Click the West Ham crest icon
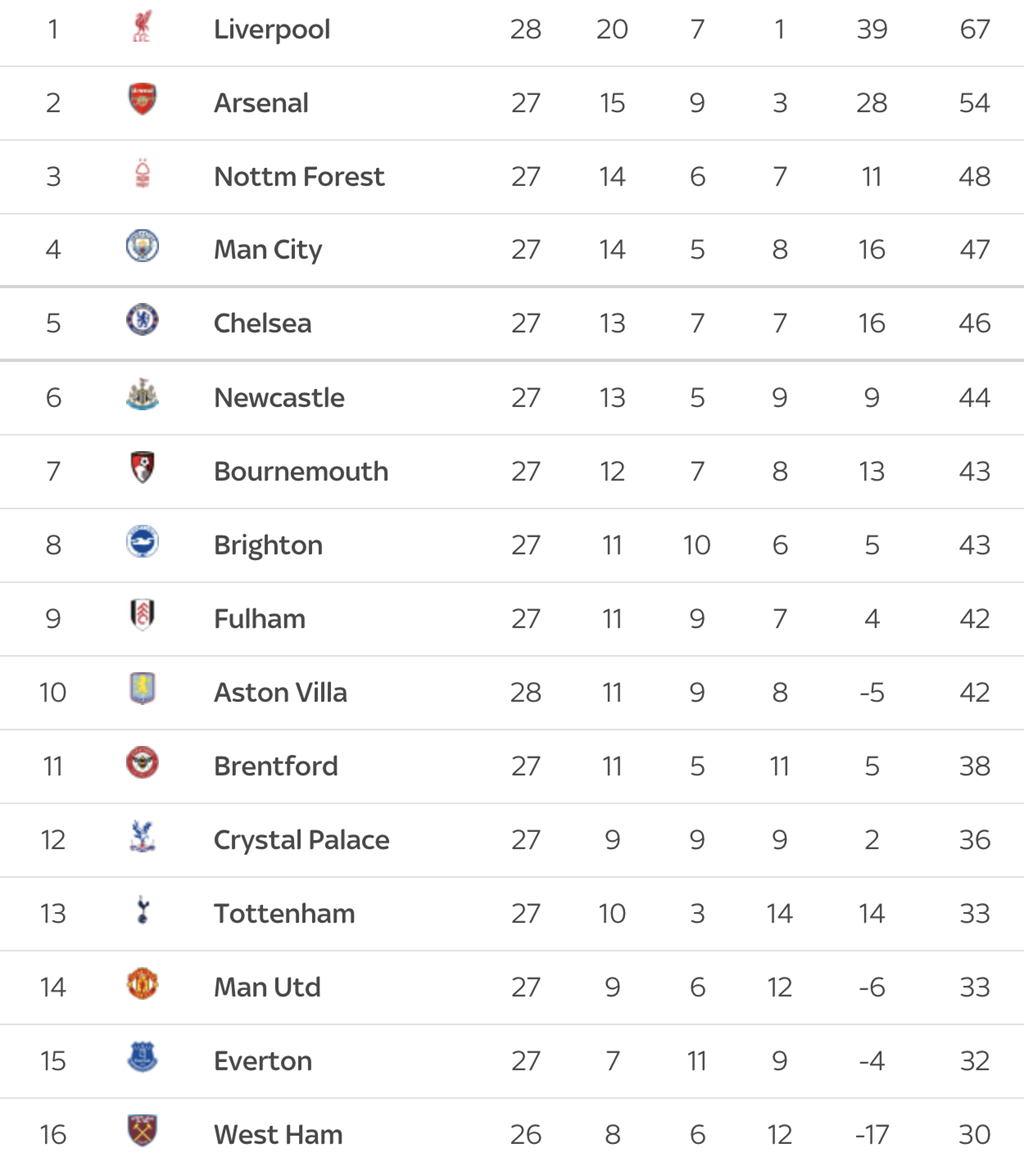 142,1130
